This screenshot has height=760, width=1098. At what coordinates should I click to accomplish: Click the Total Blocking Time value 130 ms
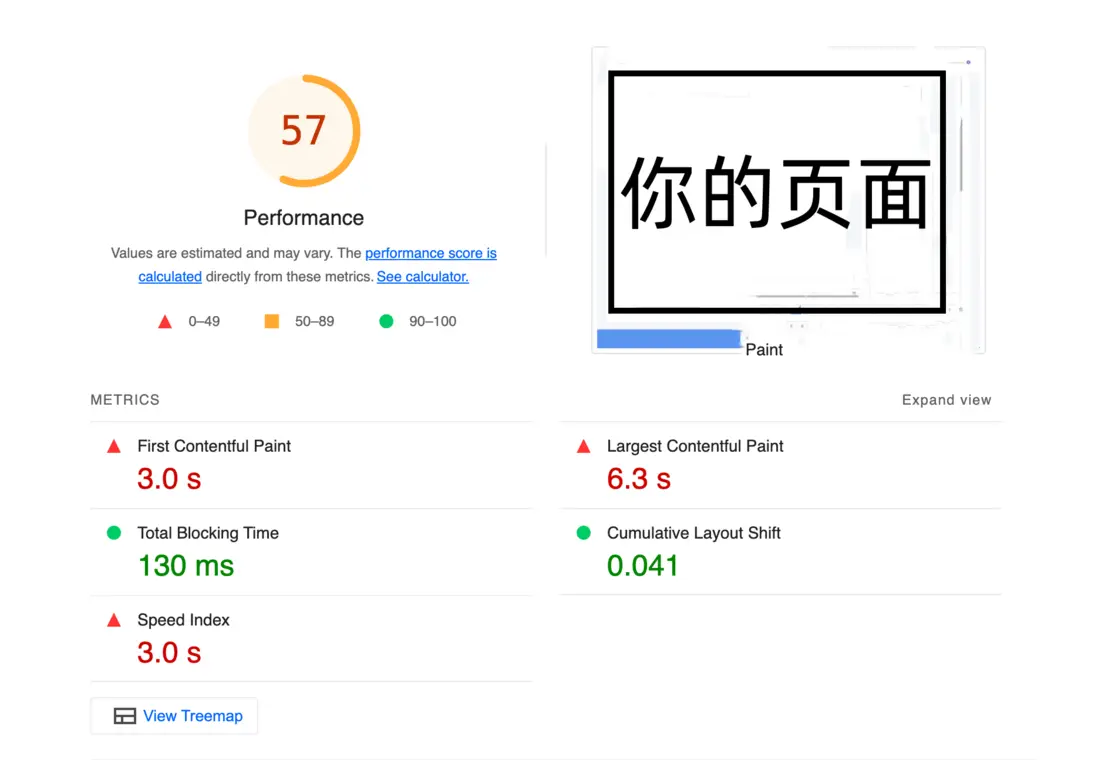tap(186, 566)
